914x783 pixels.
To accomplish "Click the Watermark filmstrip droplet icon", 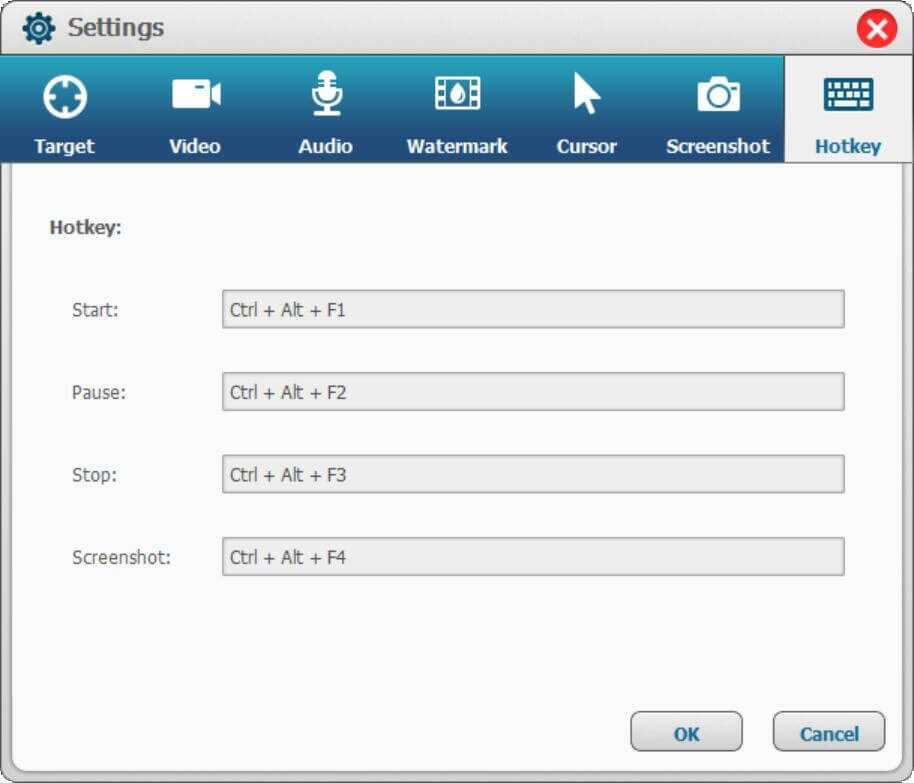I will [457, 95].
